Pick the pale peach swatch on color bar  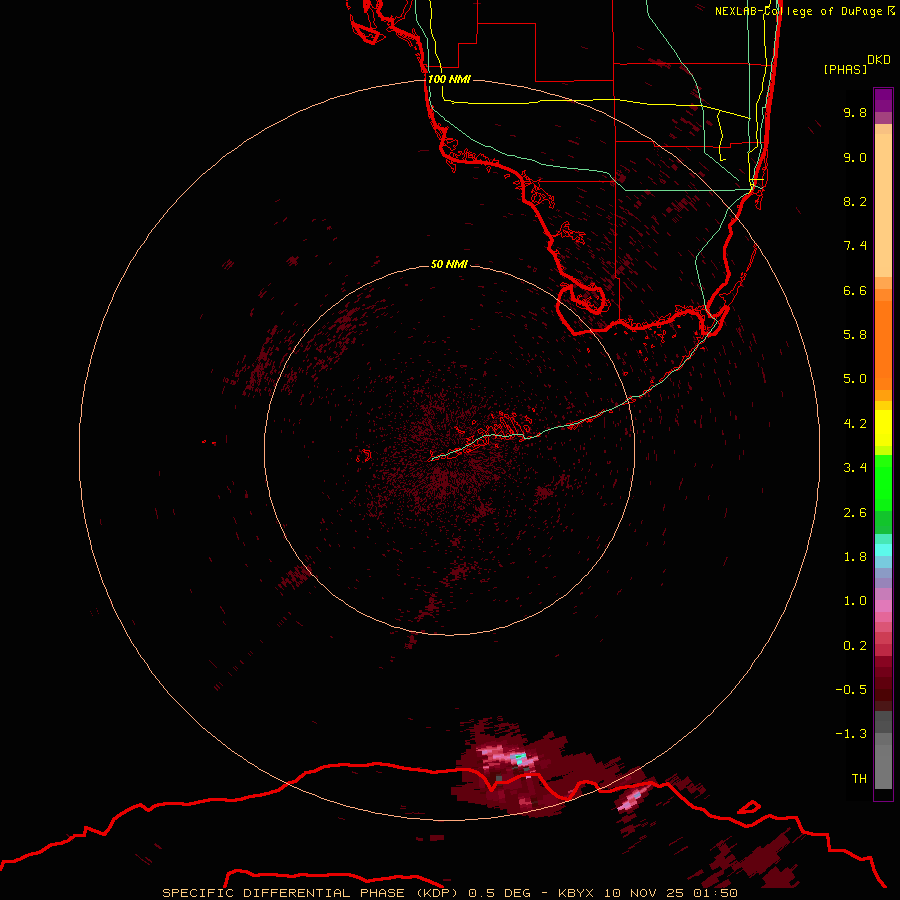(x=883, y=205)
